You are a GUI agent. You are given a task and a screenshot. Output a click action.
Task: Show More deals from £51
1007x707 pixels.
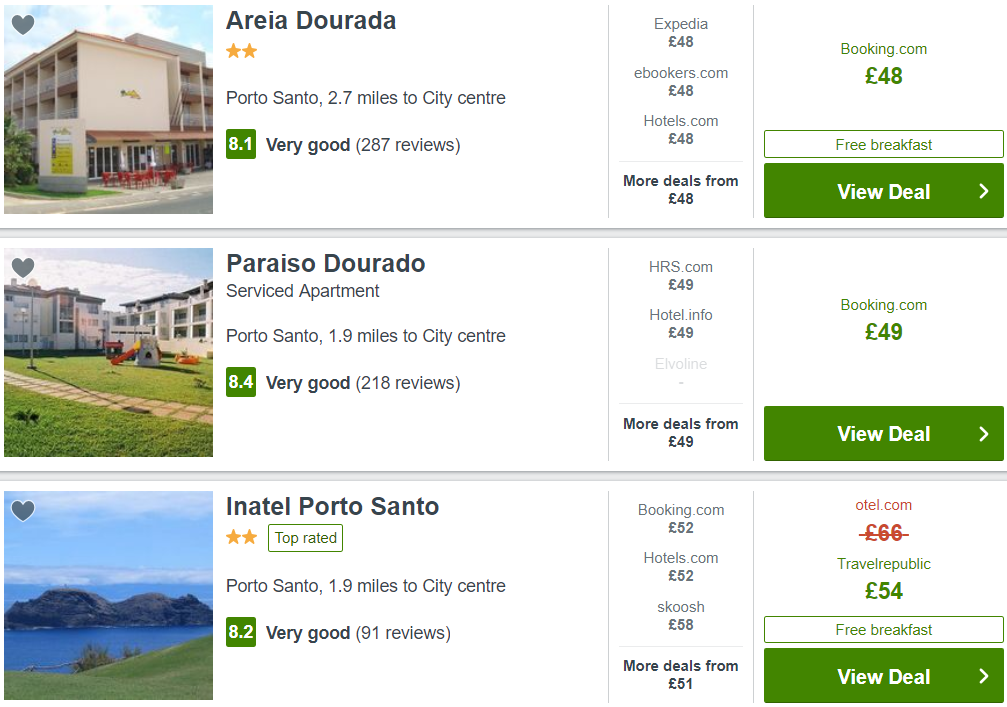681,674
